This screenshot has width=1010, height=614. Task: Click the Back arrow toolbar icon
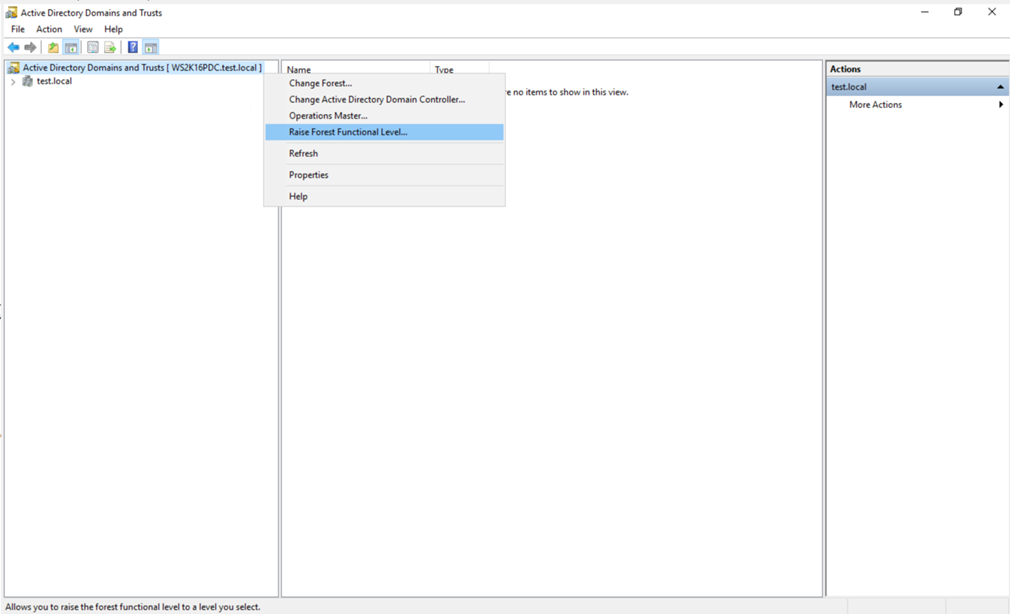click(13, 47)
